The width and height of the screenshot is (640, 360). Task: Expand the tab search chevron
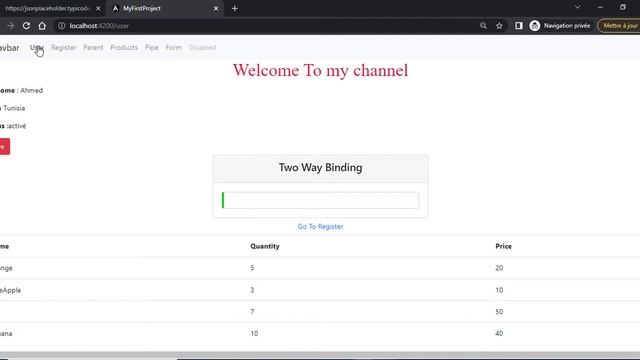click(578, 7)
